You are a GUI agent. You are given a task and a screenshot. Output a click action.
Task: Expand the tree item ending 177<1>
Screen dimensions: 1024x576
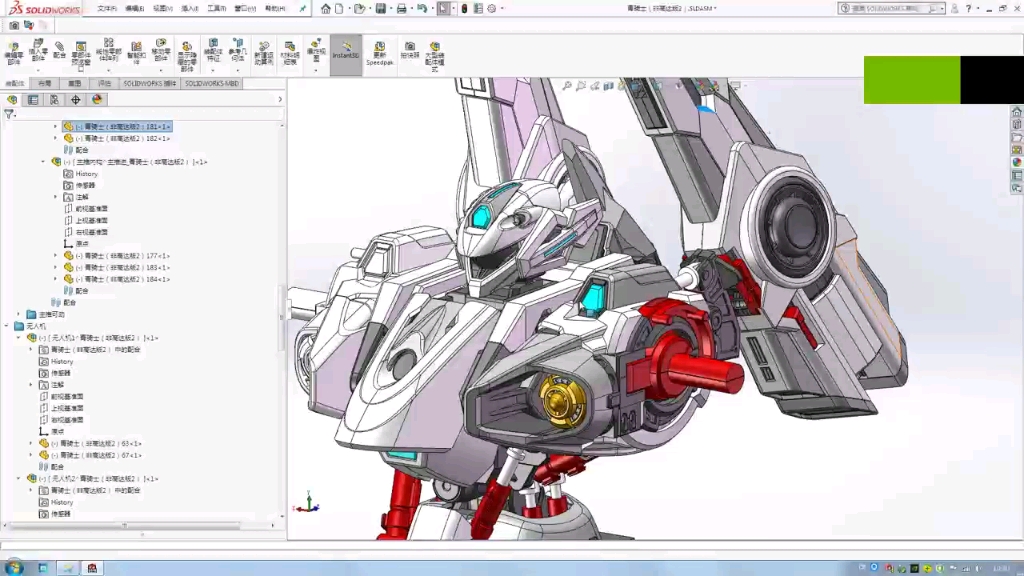click(56, 256)
